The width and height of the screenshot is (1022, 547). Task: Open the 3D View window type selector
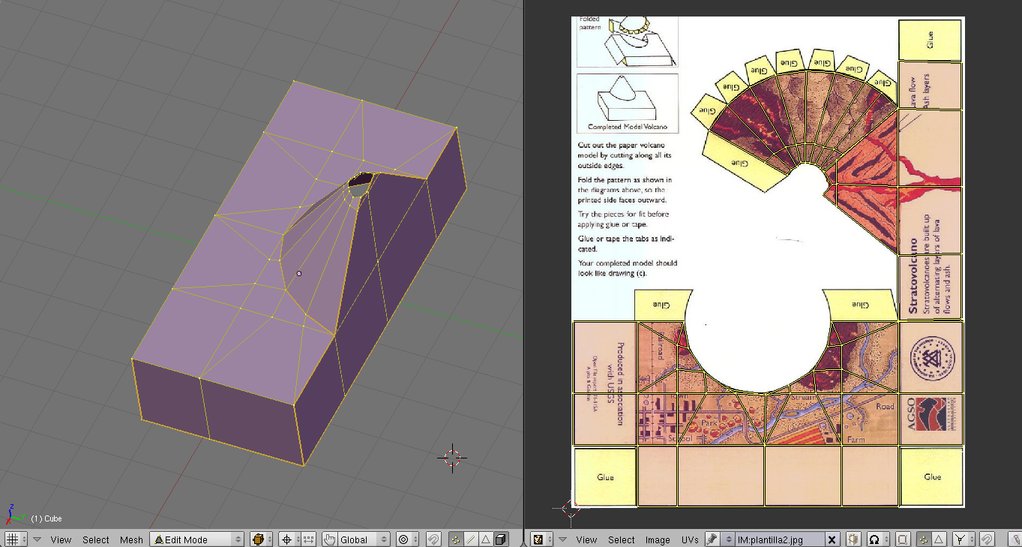click(x=15, y=539)
